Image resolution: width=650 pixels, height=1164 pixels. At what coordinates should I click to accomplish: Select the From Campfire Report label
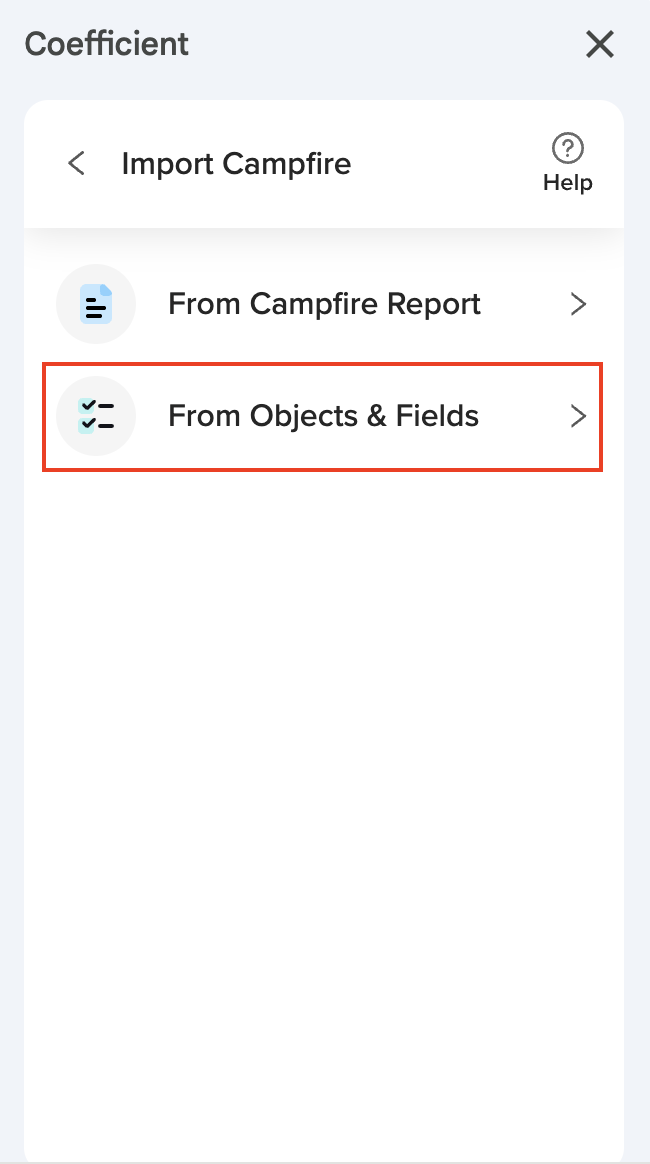pos(324,304)
